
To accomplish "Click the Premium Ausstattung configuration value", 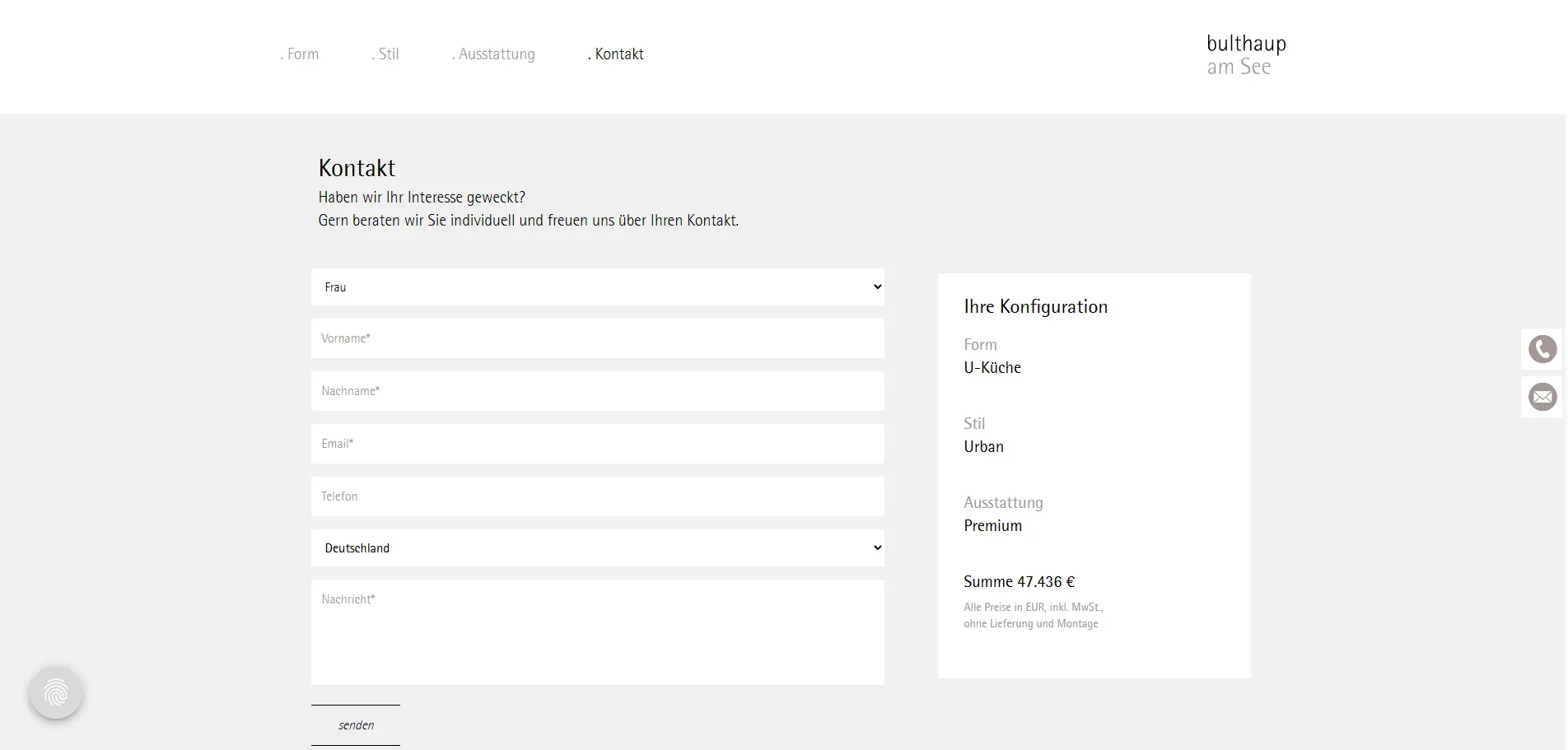I will click(x=992, y=526).
